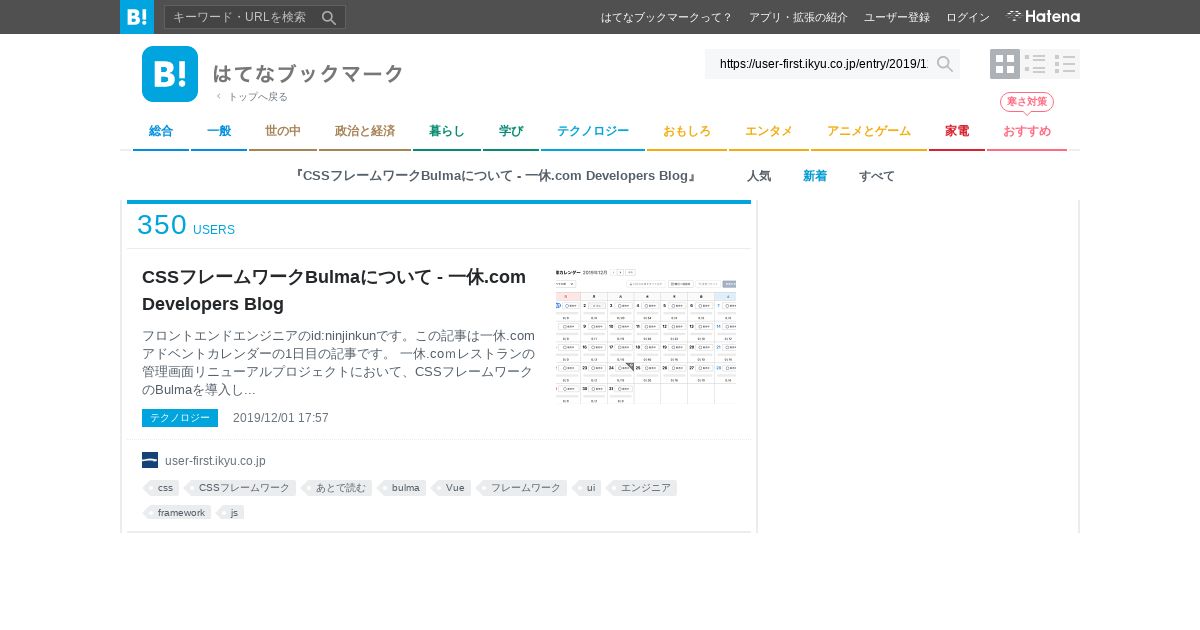Open ユーザー登録 link

(x=897, y=17)
